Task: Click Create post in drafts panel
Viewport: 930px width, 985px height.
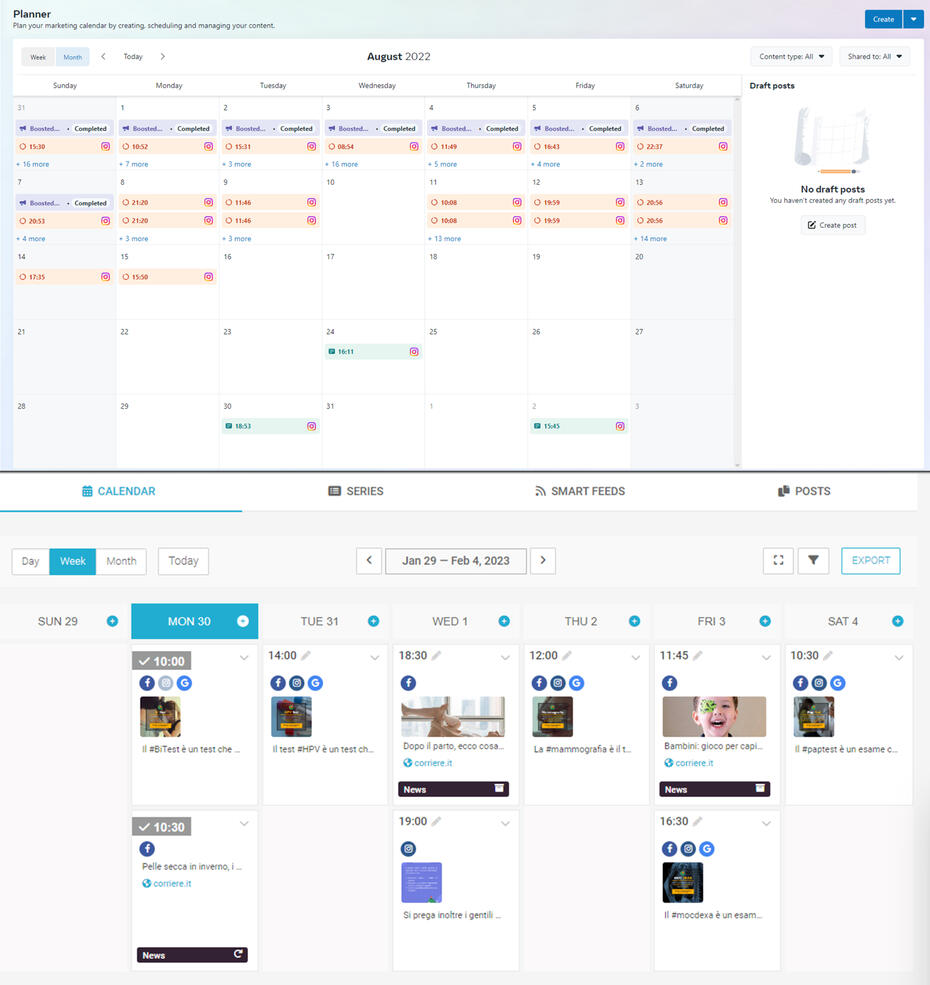Action: coord(832,225)
